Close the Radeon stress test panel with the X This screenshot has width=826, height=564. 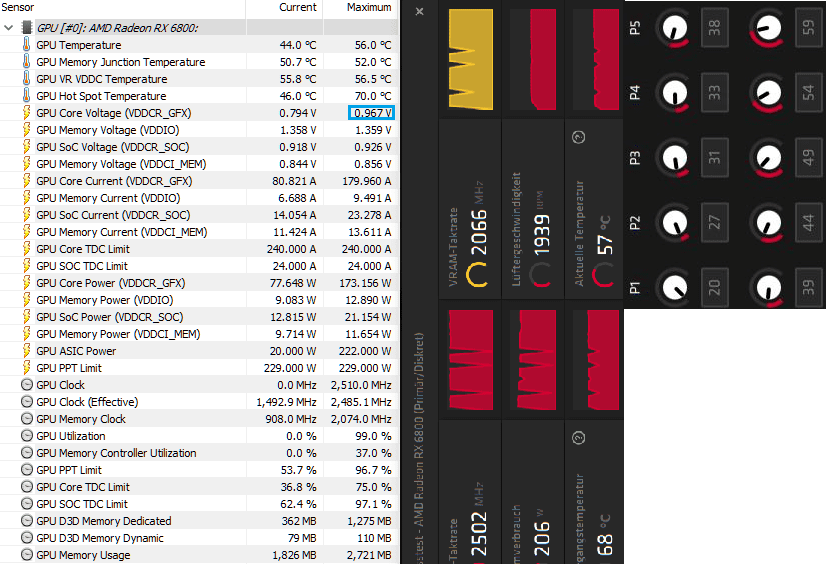point(419,11)
